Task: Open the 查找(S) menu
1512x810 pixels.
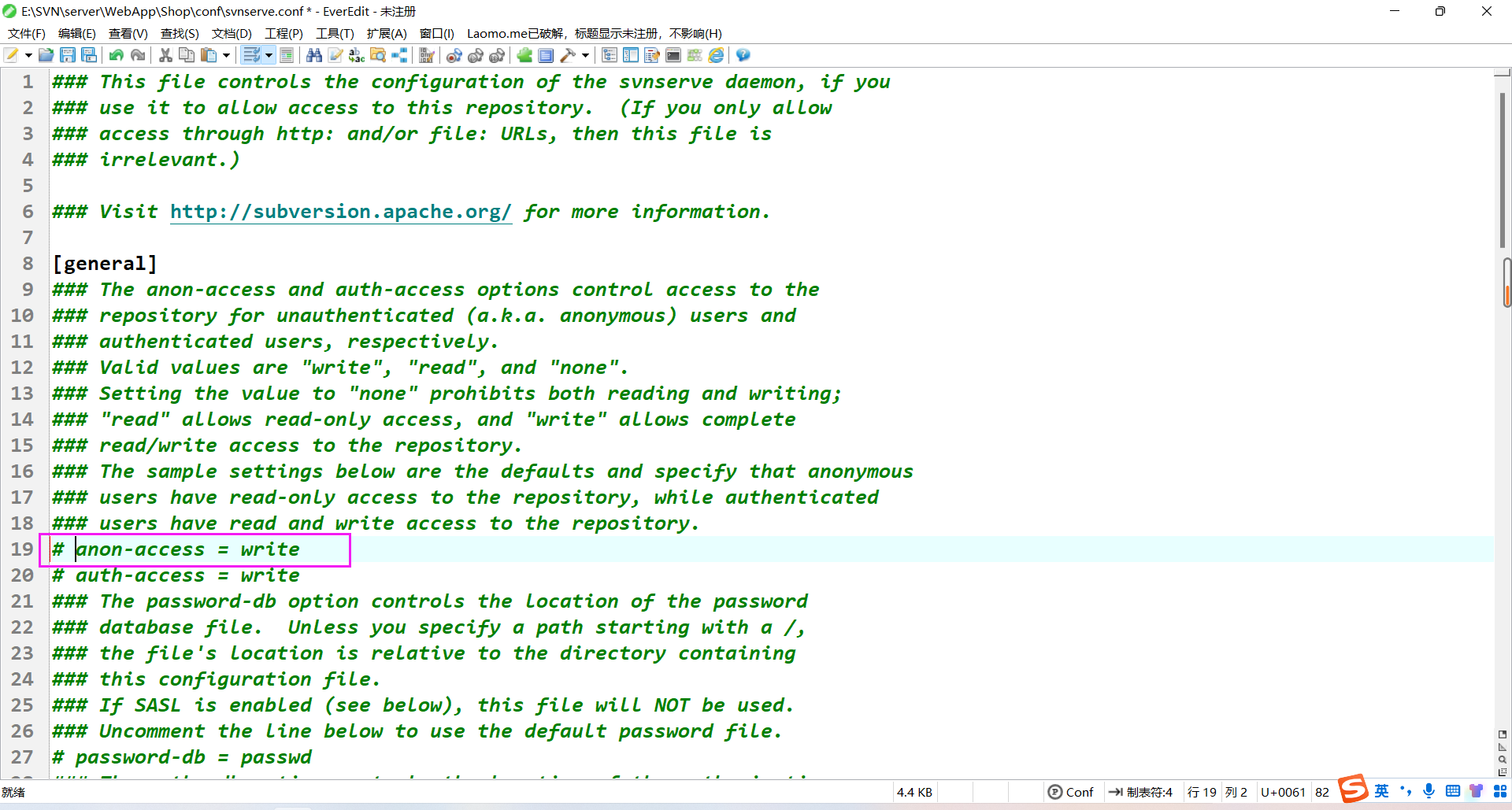Action: pos(180,33)
